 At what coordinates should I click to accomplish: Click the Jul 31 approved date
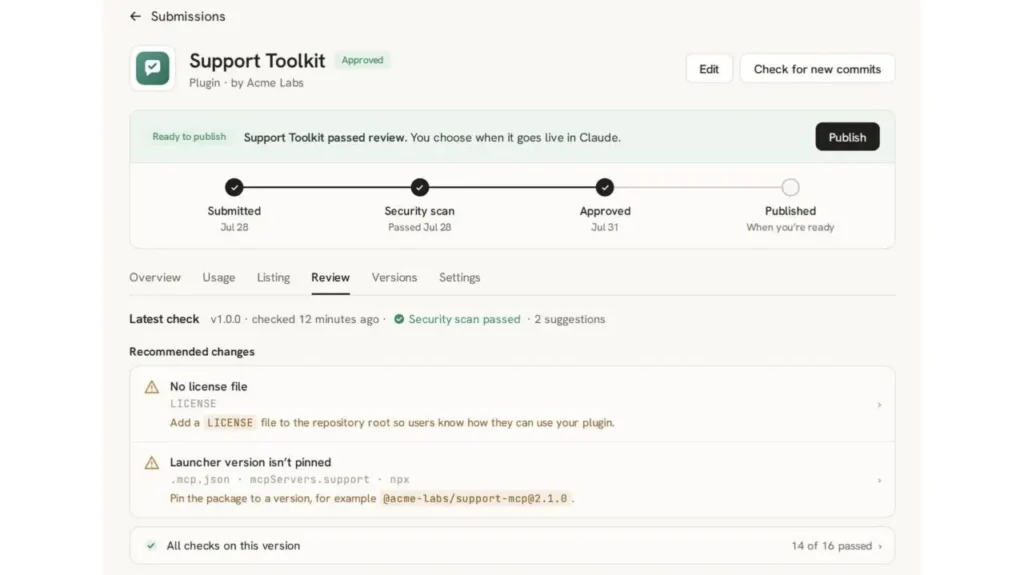point(605,227)
